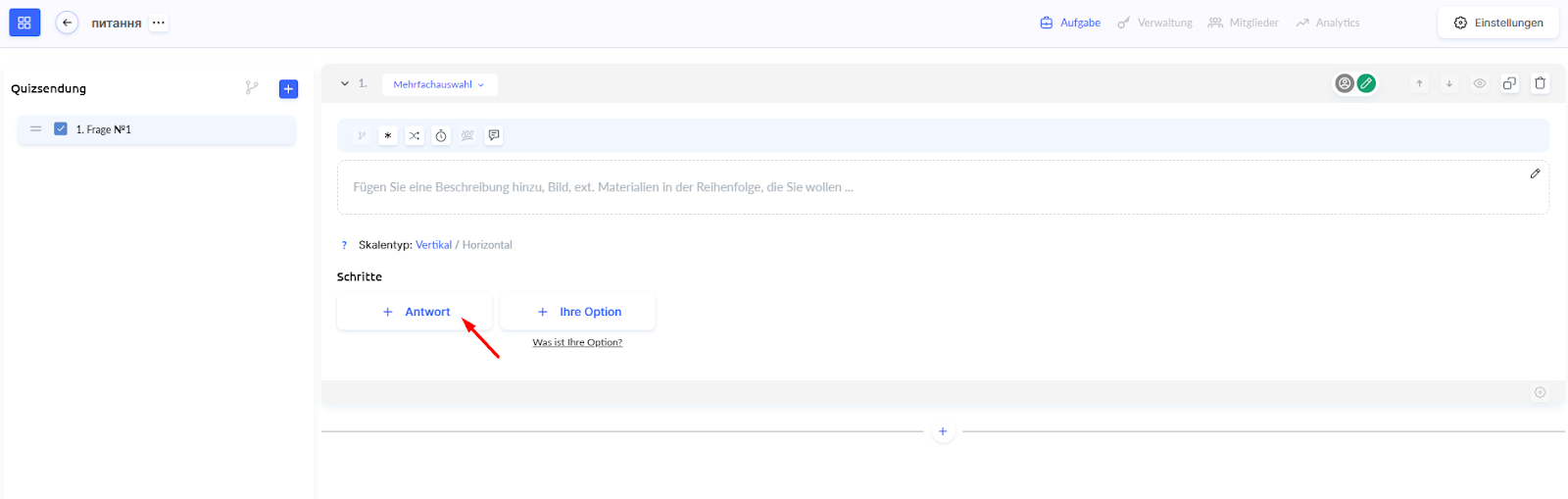Click the shuffle answers icon

pyautogui.click(x=415, y=136)
